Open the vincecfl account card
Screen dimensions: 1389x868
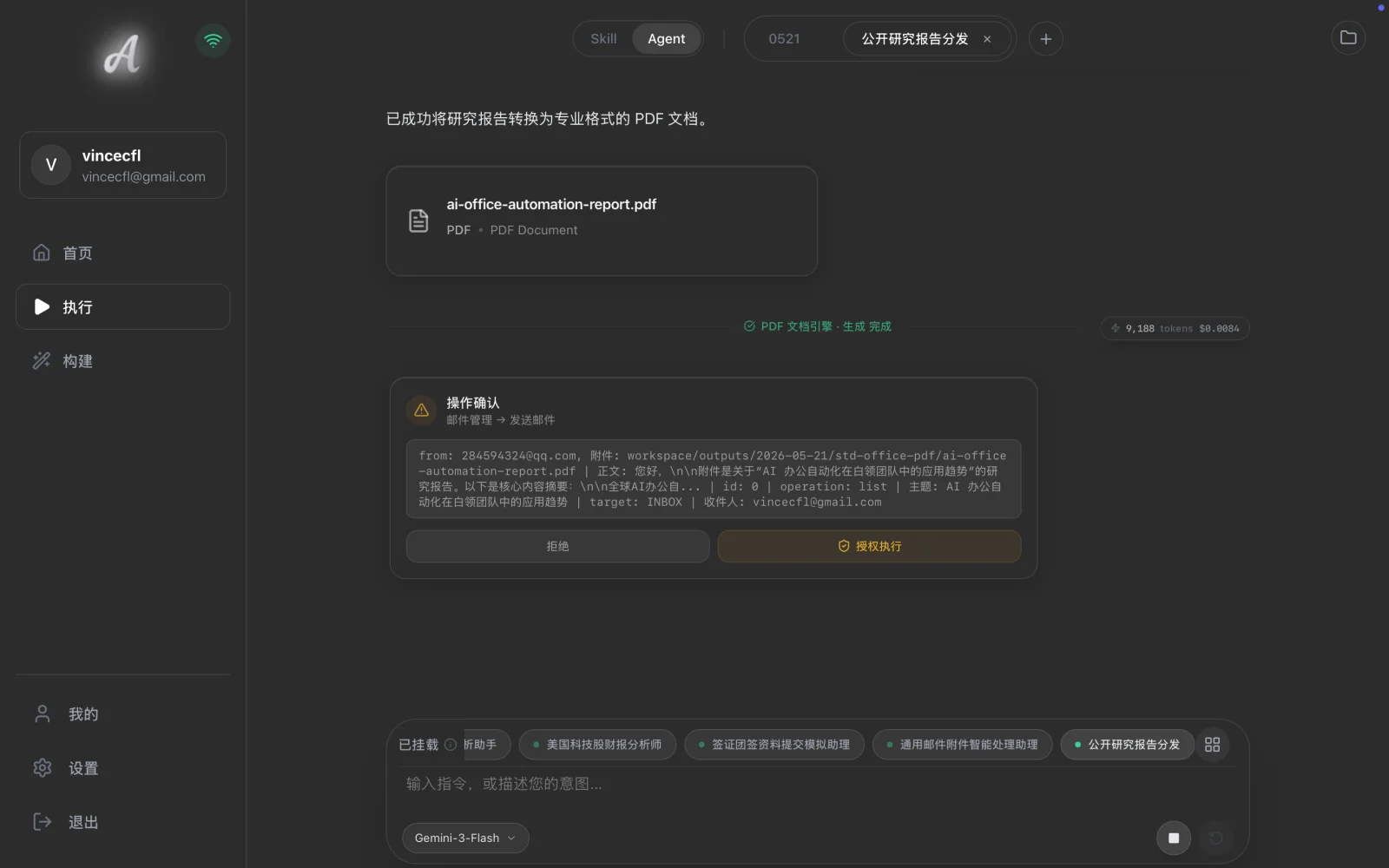tap(122, 165)
